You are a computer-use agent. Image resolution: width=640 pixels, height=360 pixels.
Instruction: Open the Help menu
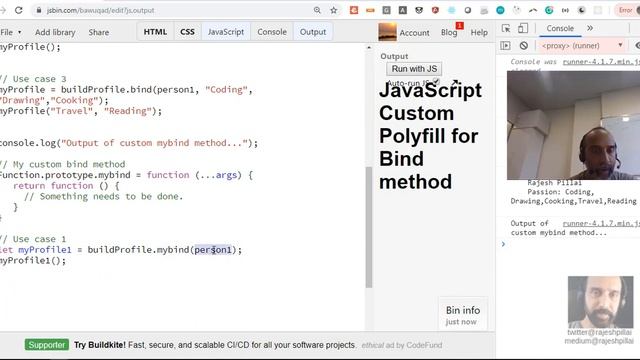479,33
